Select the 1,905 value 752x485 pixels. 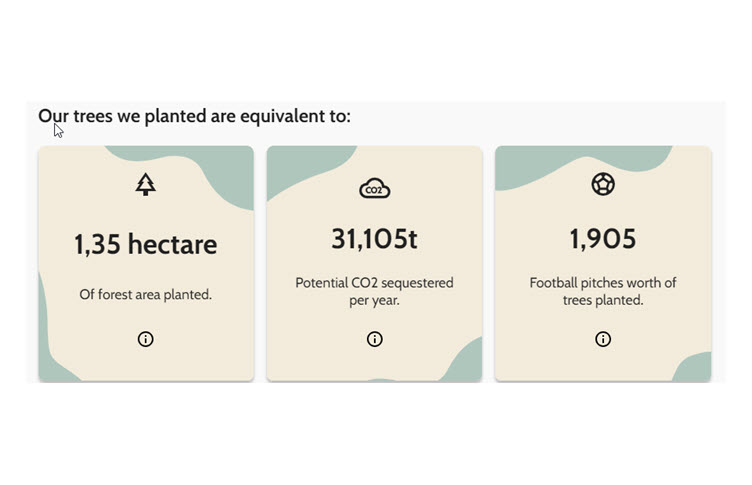(603, 238)
